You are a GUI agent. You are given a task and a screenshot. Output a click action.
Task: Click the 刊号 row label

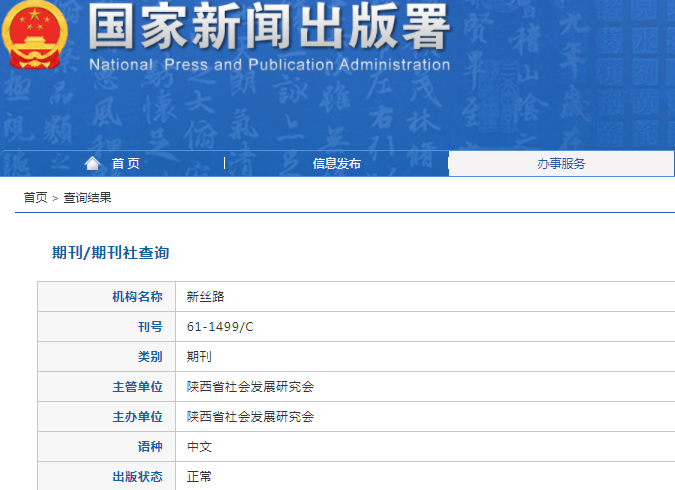149,327
